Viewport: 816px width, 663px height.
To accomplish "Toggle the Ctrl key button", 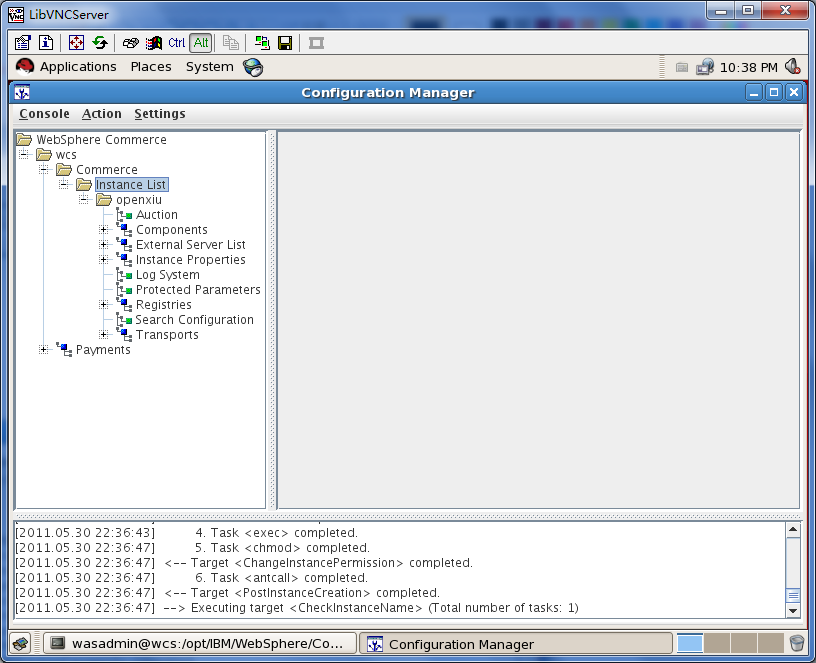I will click(176, 43).
